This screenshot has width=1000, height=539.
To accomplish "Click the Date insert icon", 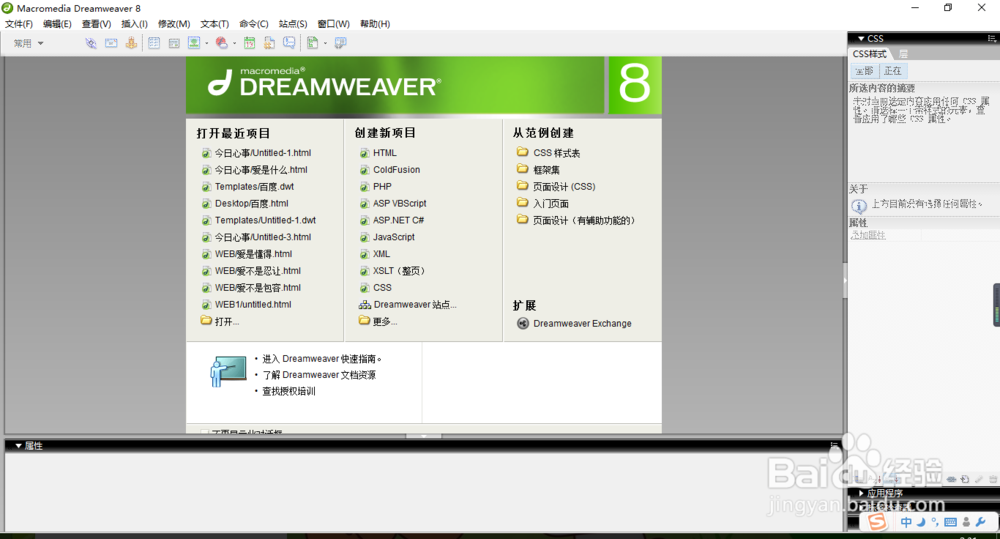I will click(249, 43).
